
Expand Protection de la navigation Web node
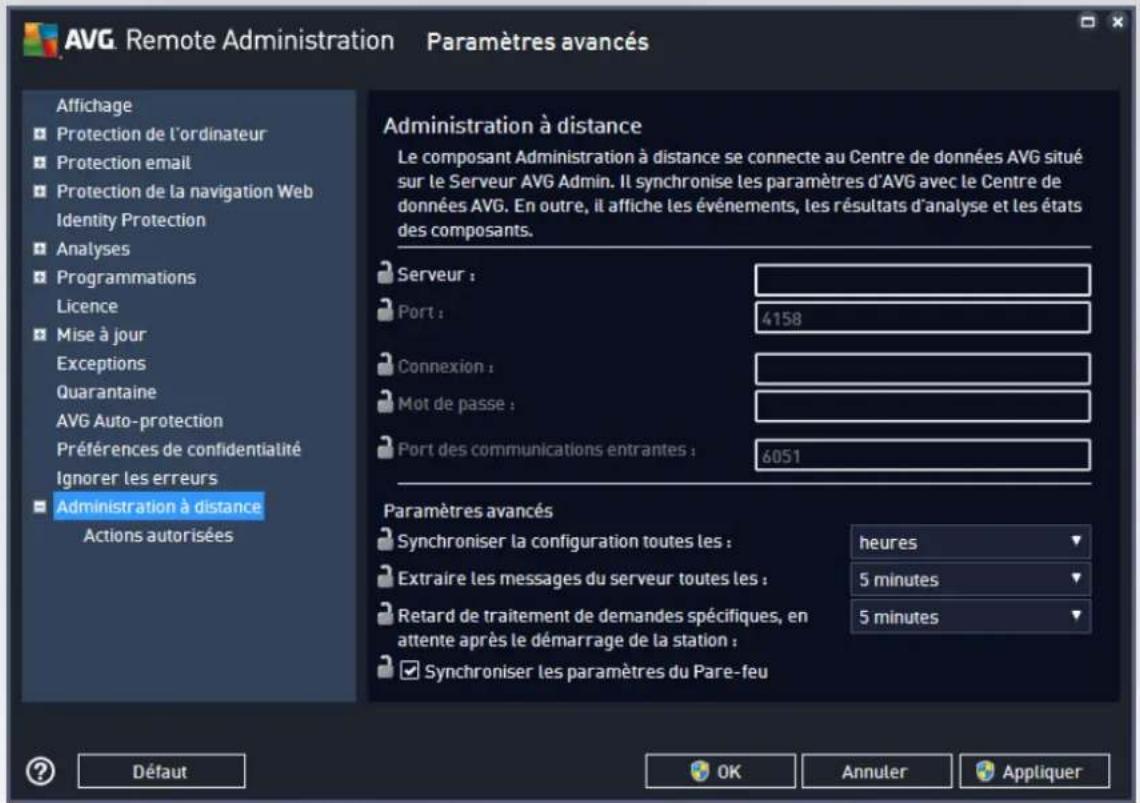pos(40,191)
